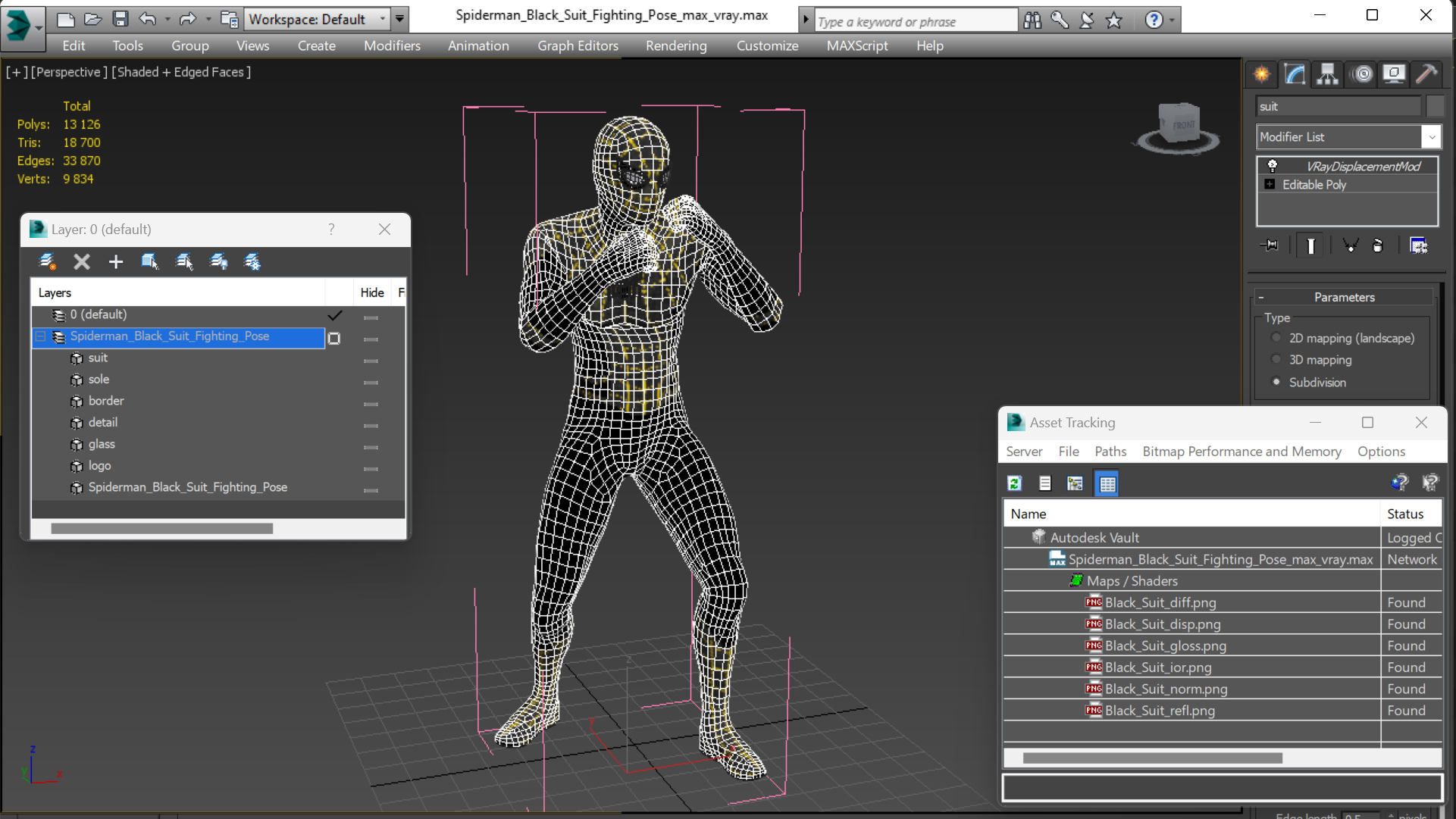Select 2D mapping (landscape) radio button
This screenshot has width=1456, height=819.
click(1276, 338)
